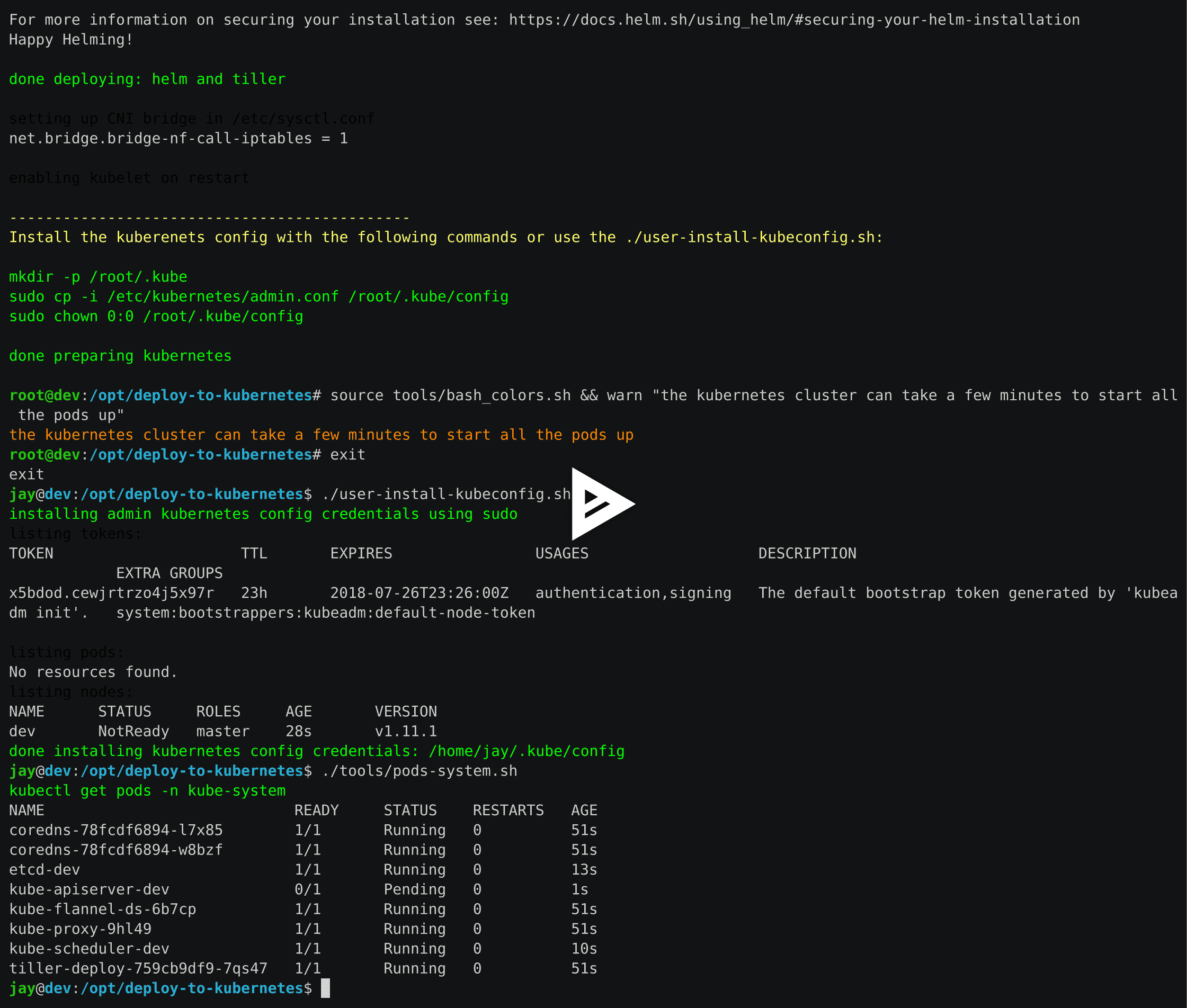
Task: Click the Pending status of kube-apiserver-dev
Action: pos(414,890)
